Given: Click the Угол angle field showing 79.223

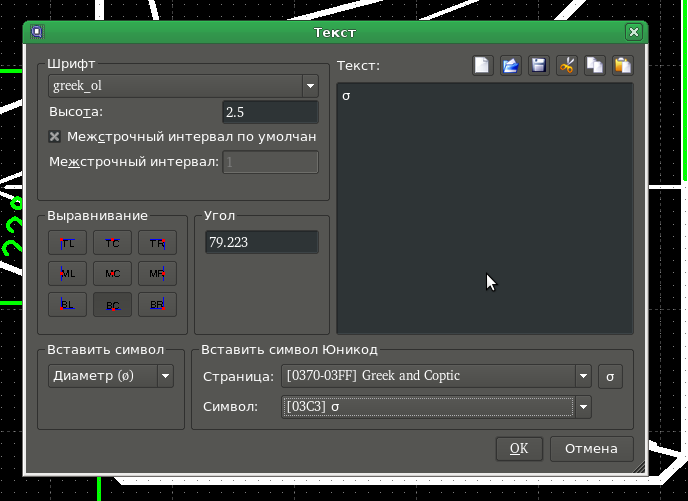Looking at the screenshot, I should [x=261, y=242].
